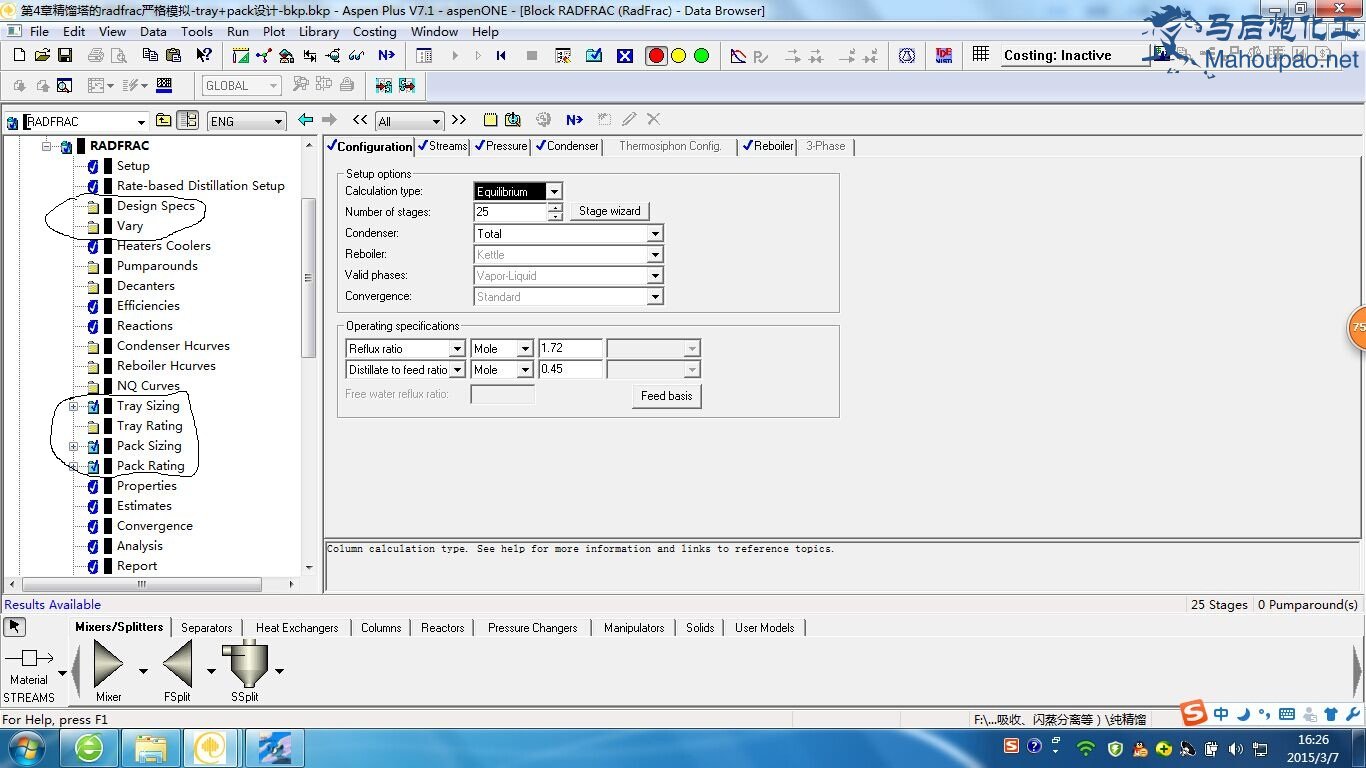Click the Stage wizard button
The width and height of the screenshot is (1366, 768).
tap(610, 211)
